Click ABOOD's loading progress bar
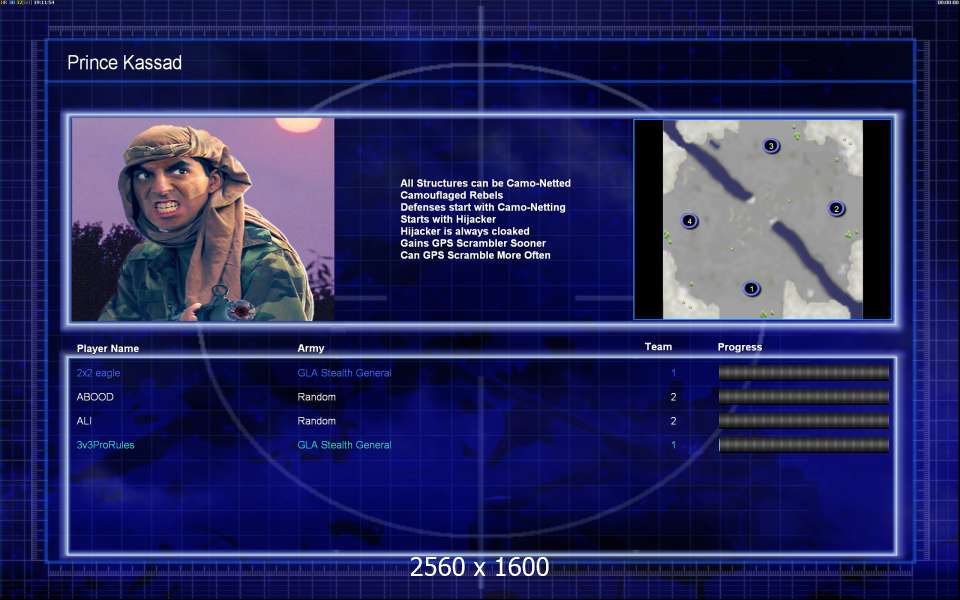Viewport: 960px width, 600px height. (x=803, y=397)
